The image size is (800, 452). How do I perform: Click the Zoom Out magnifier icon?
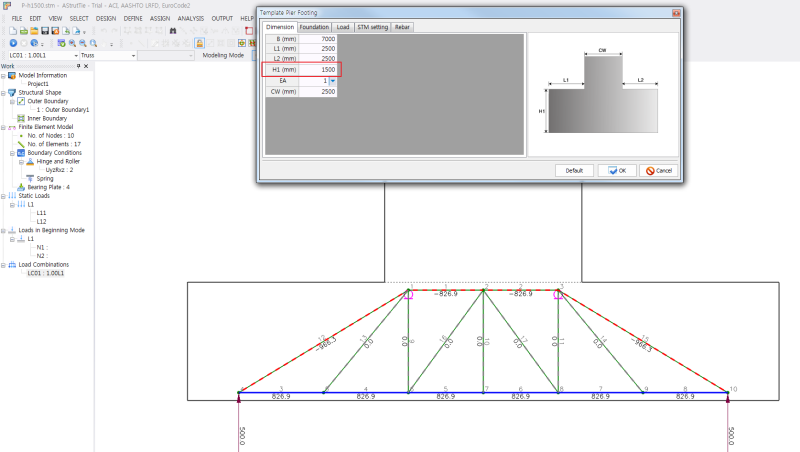pyautogui.click(x=83, y=43)
